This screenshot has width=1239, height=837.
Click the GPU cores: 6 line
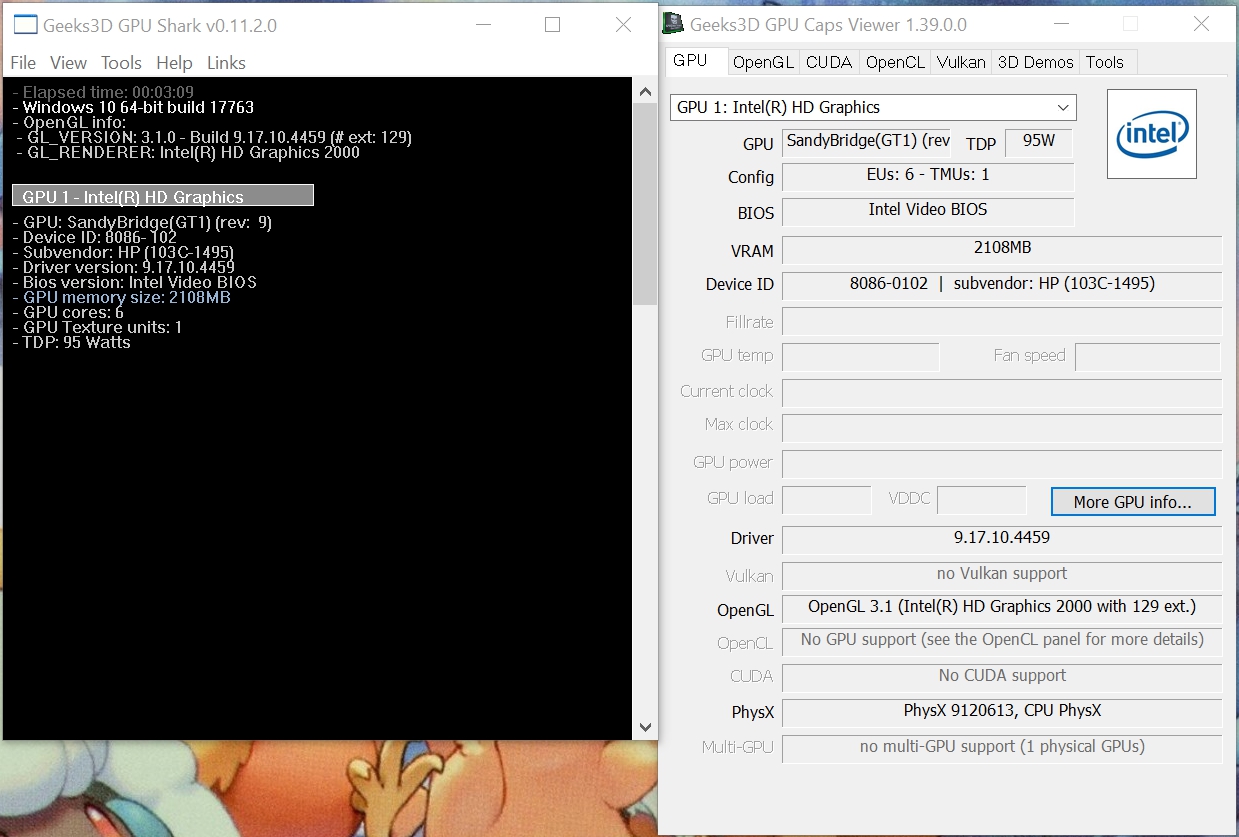coord(68,313)
